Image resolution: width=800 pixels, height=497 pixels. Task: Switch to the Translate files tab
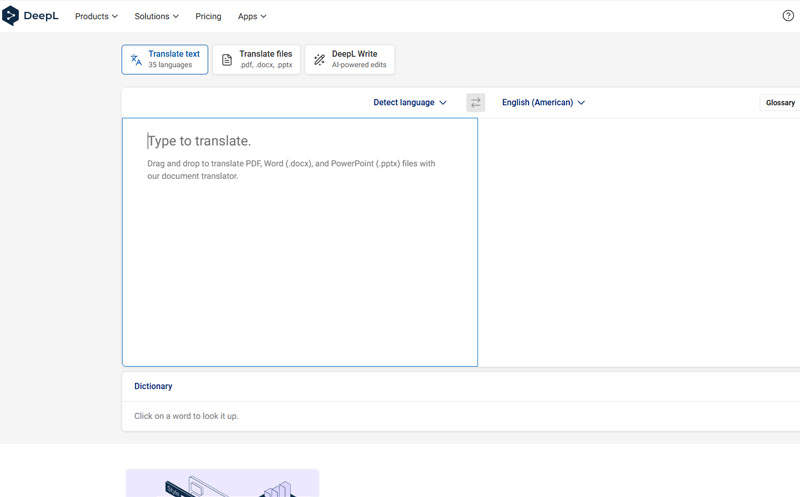pyautogui.click(x=256, y=60)
